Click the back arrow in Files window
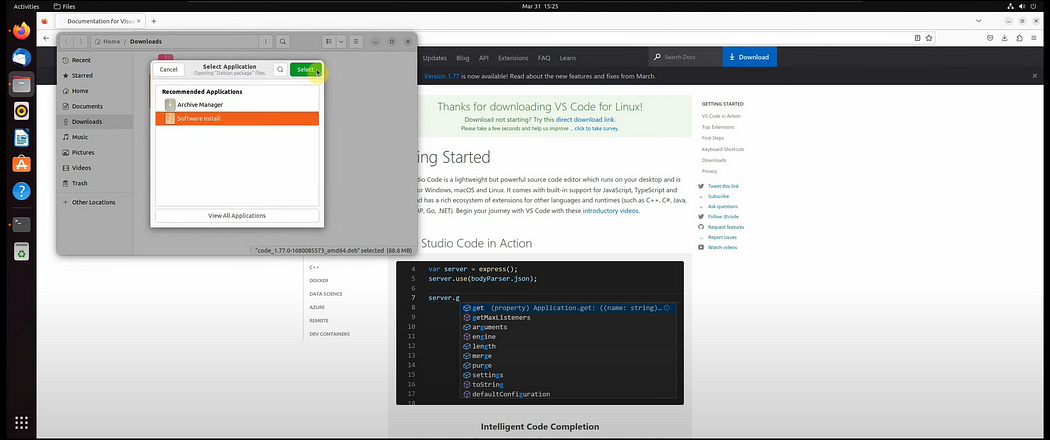This screenshot has width=1050, height=440. pyautogui.click(x=66, y=42)
